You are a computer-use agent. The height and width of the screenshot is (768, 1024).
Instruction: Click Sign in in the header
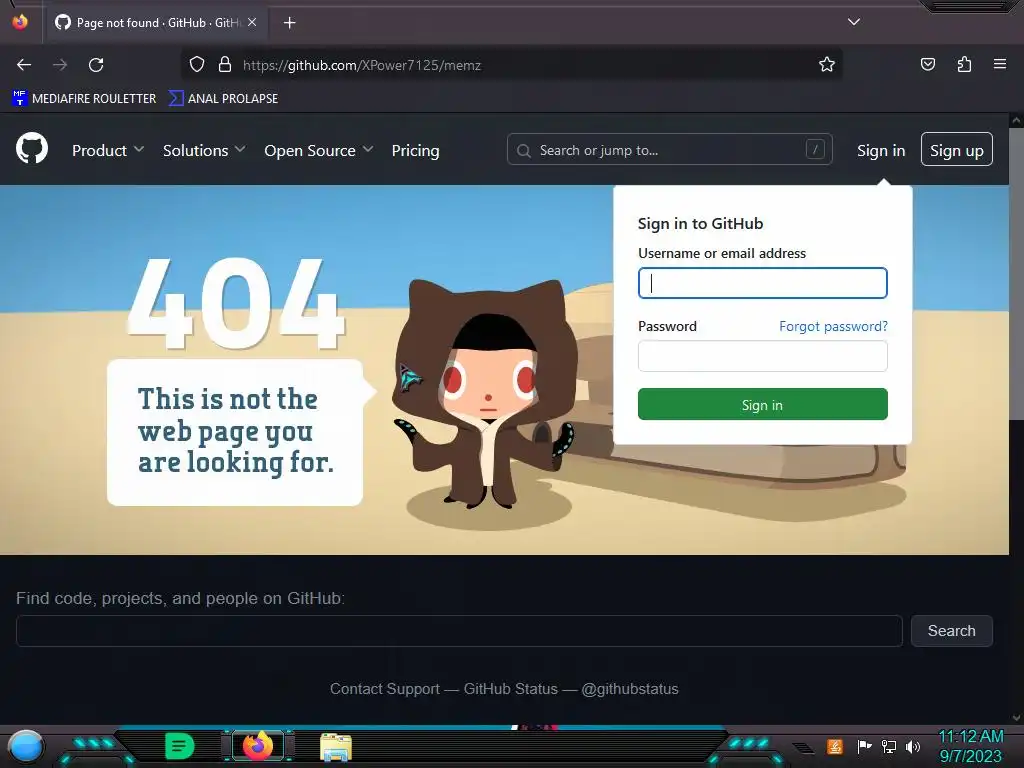click(x=881, y=150)
